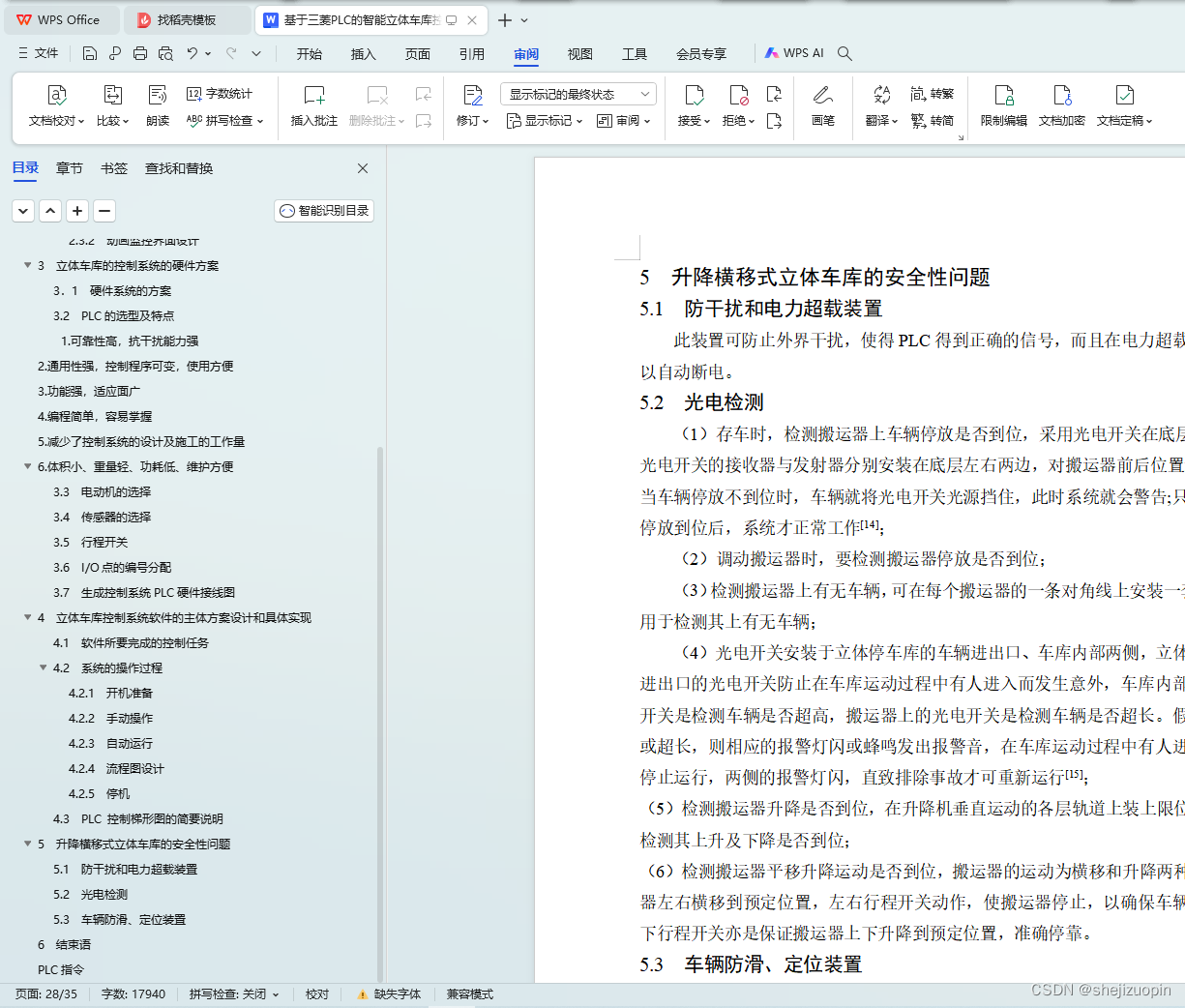Open 拼写检查: 关闭 status dropdown
Image resolution: width=1185 pixels, height=1008 pixels.
click(234, 994)
